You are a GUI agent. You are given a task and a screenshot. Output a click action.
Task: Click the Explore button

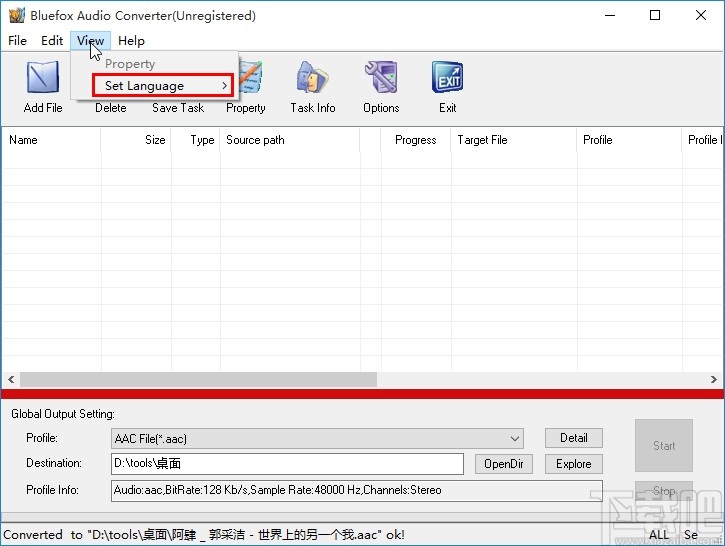coord(573,464)
